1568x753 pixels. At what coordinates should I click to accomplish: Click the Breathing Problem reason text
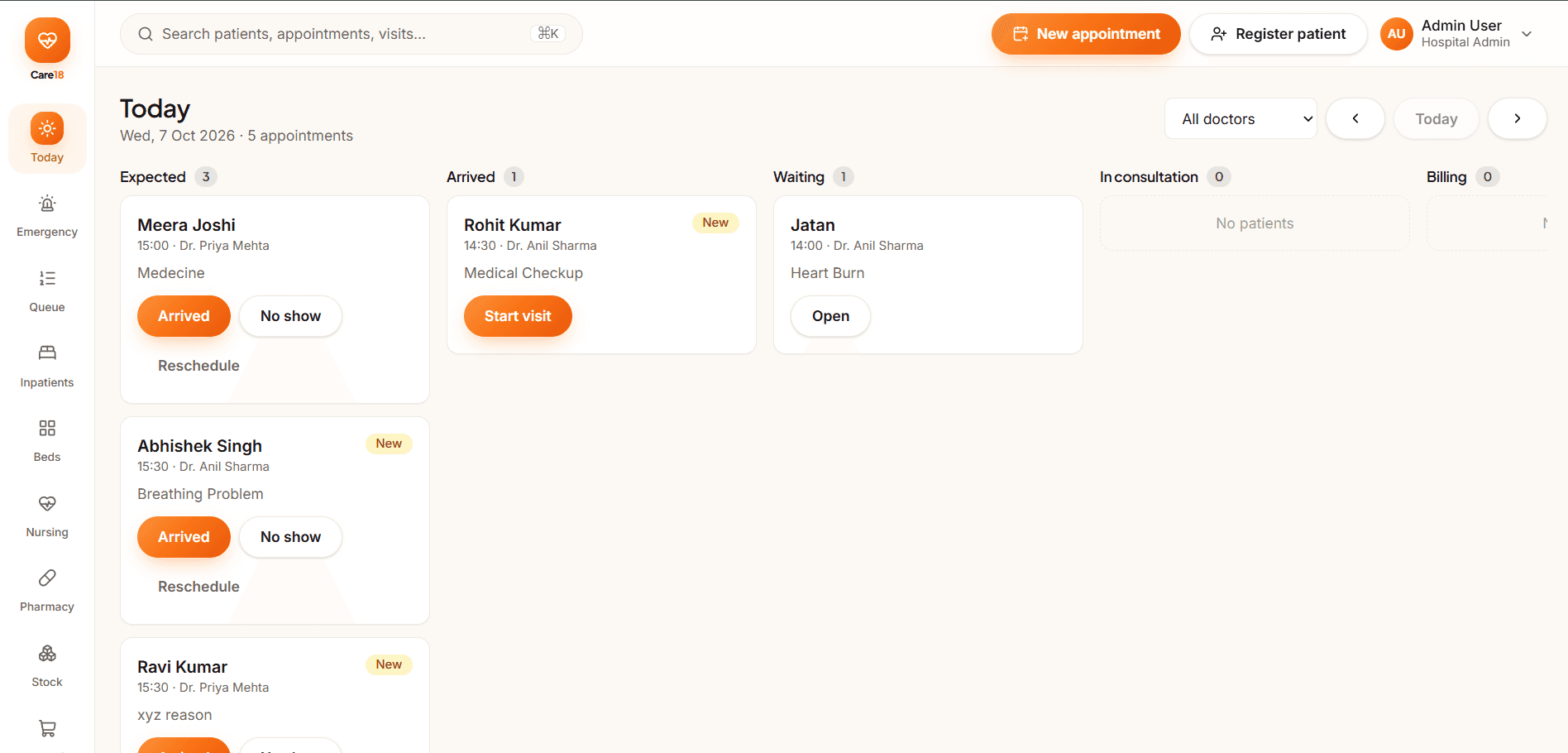(x=200, y=494)
